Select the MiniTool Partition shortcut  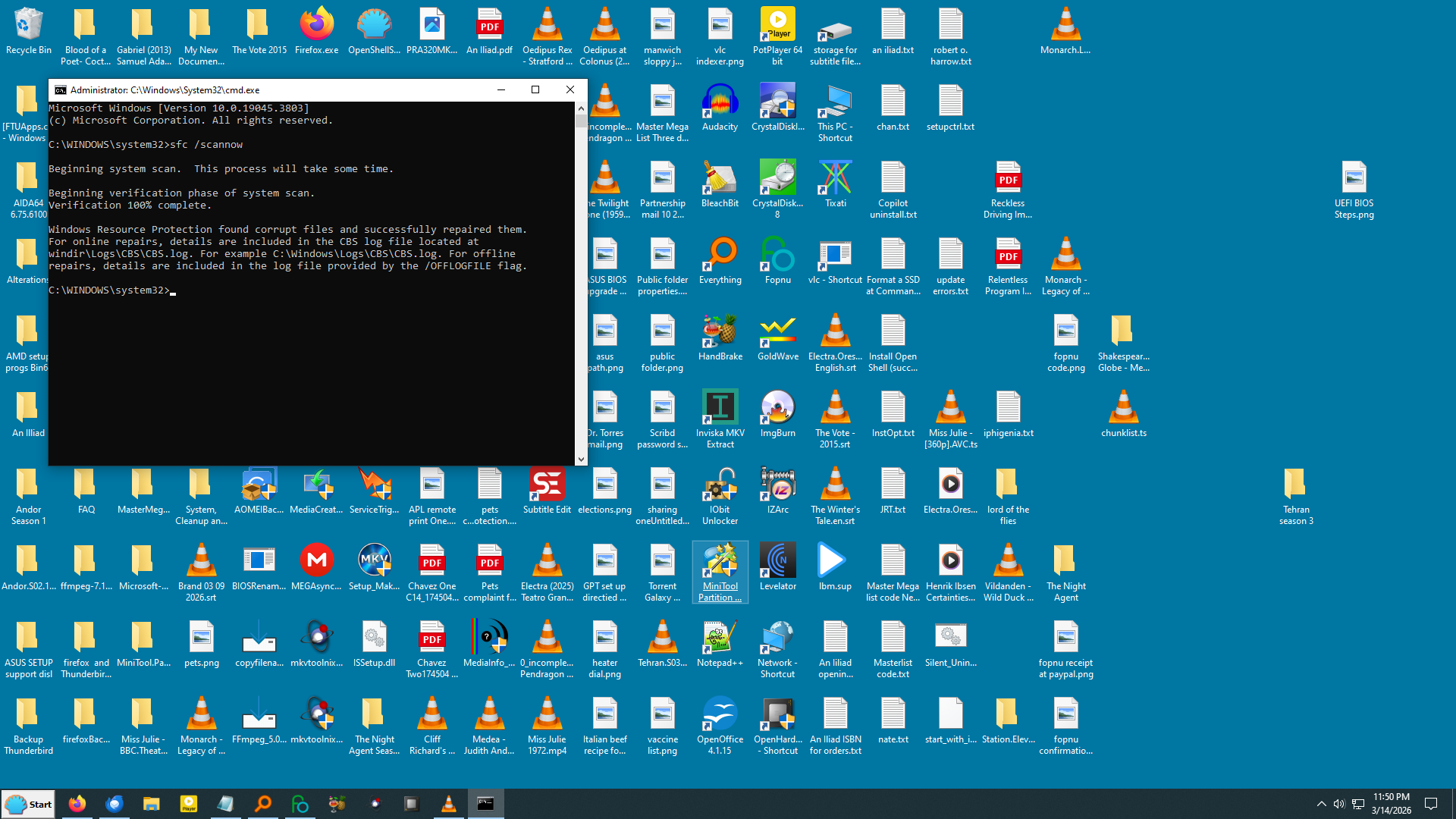click(x=719, y=562)
